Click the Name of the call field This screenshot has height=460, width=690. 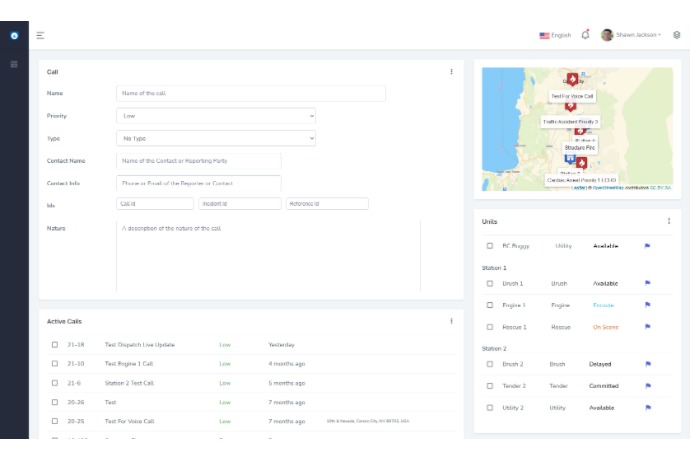251,93
